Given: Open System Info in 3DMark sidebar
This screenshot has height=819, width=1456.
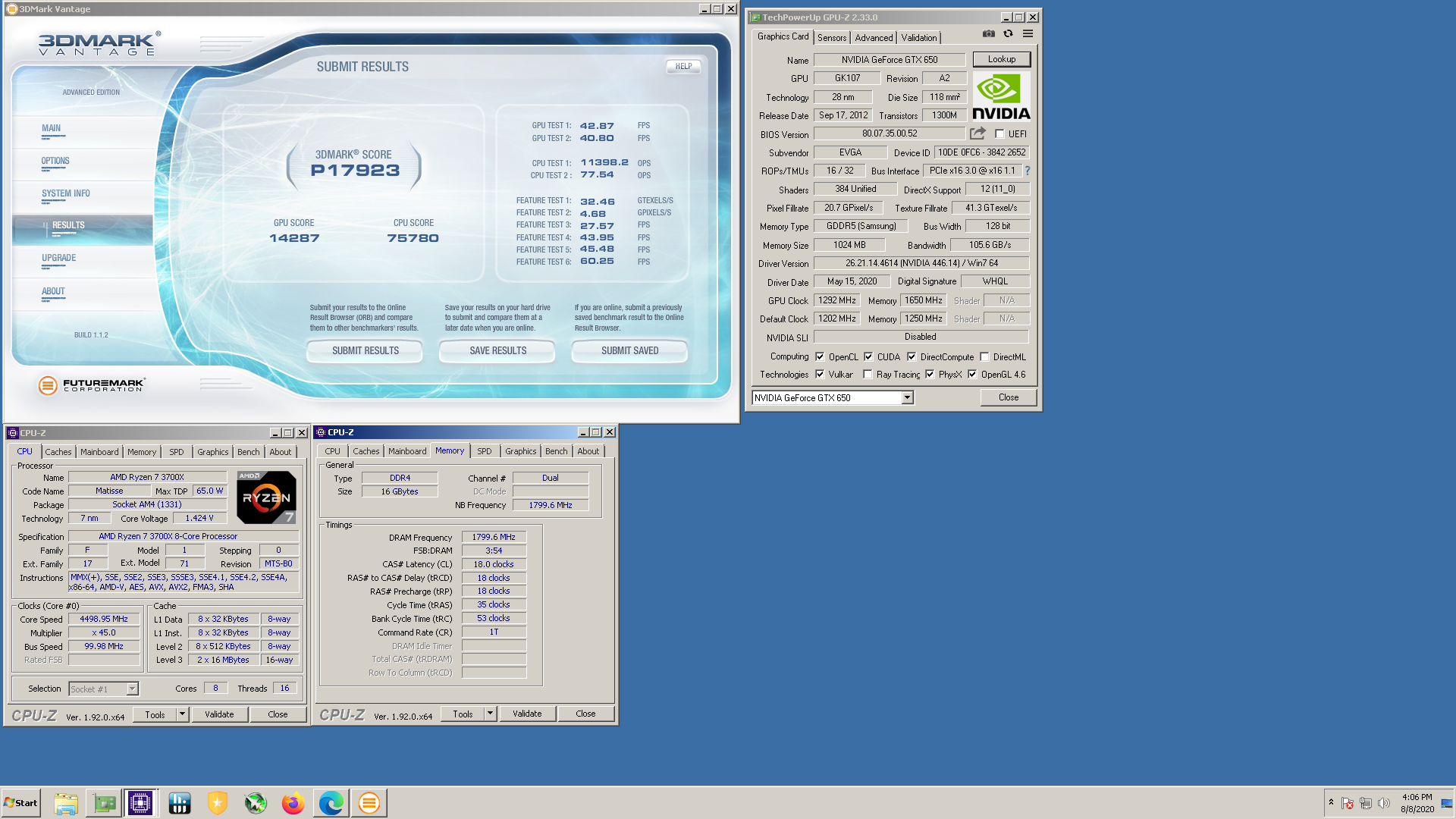Looking at the screenshot, I should (66, 193).
